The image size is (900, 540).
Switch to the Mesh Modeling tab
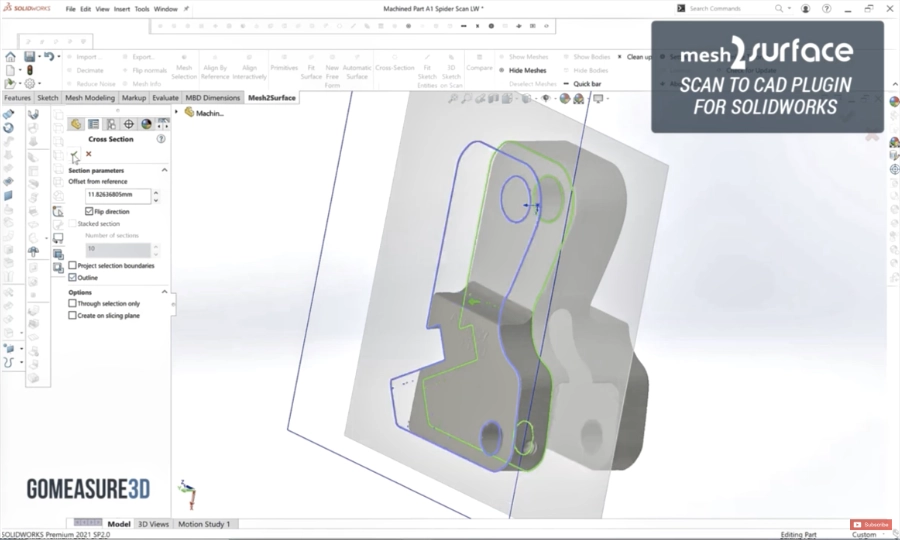(x=90, y=98)
